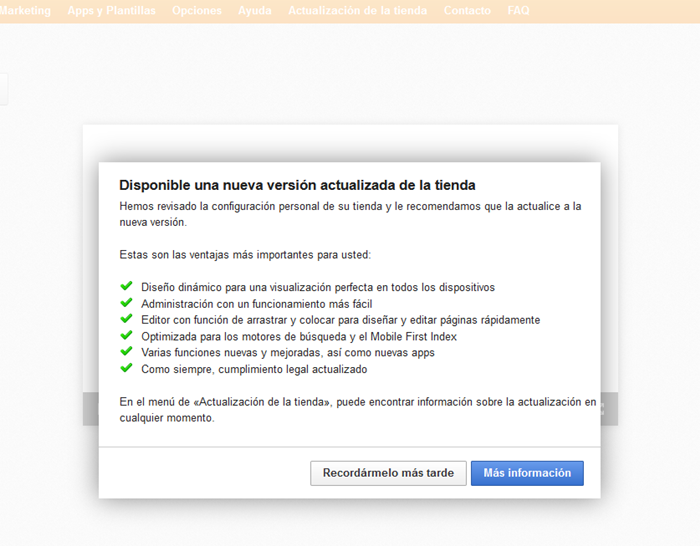This screenshot has height=546, width=700.
Task: Open the Contacto menu item
Action: click(467, 10)
